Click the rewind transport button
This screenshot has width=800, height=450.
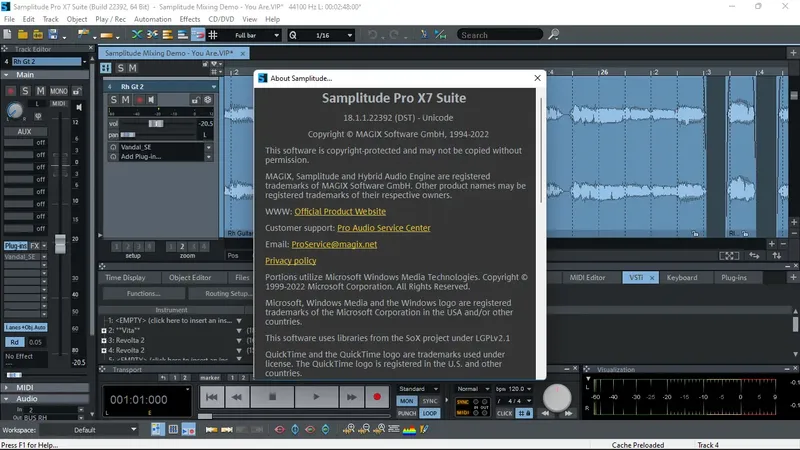[237, 396]
